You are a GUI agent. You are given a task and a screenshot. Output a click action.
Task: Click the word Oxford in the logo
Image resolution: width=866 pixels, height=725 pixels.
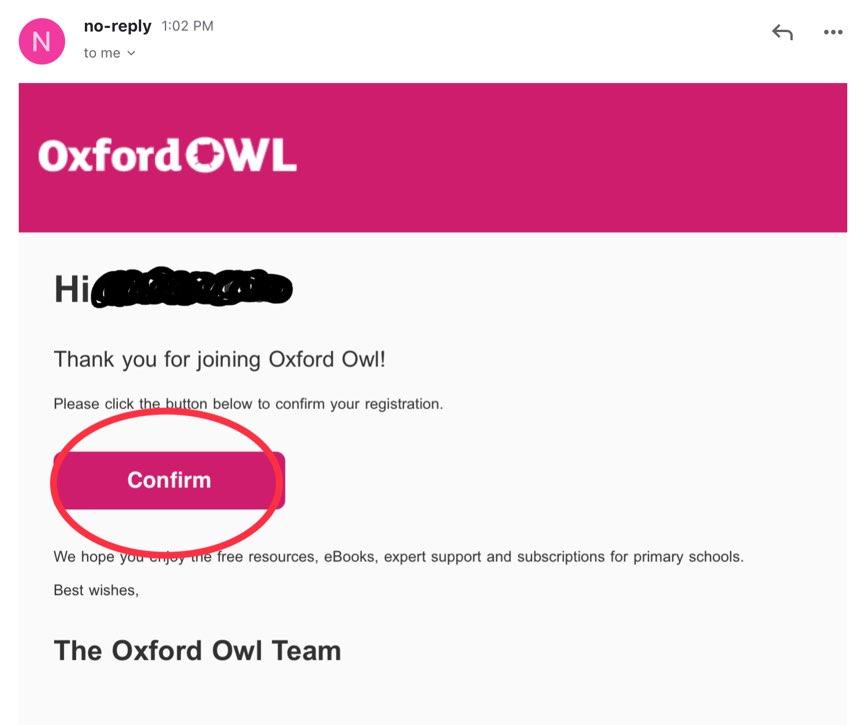pos(109,155)
